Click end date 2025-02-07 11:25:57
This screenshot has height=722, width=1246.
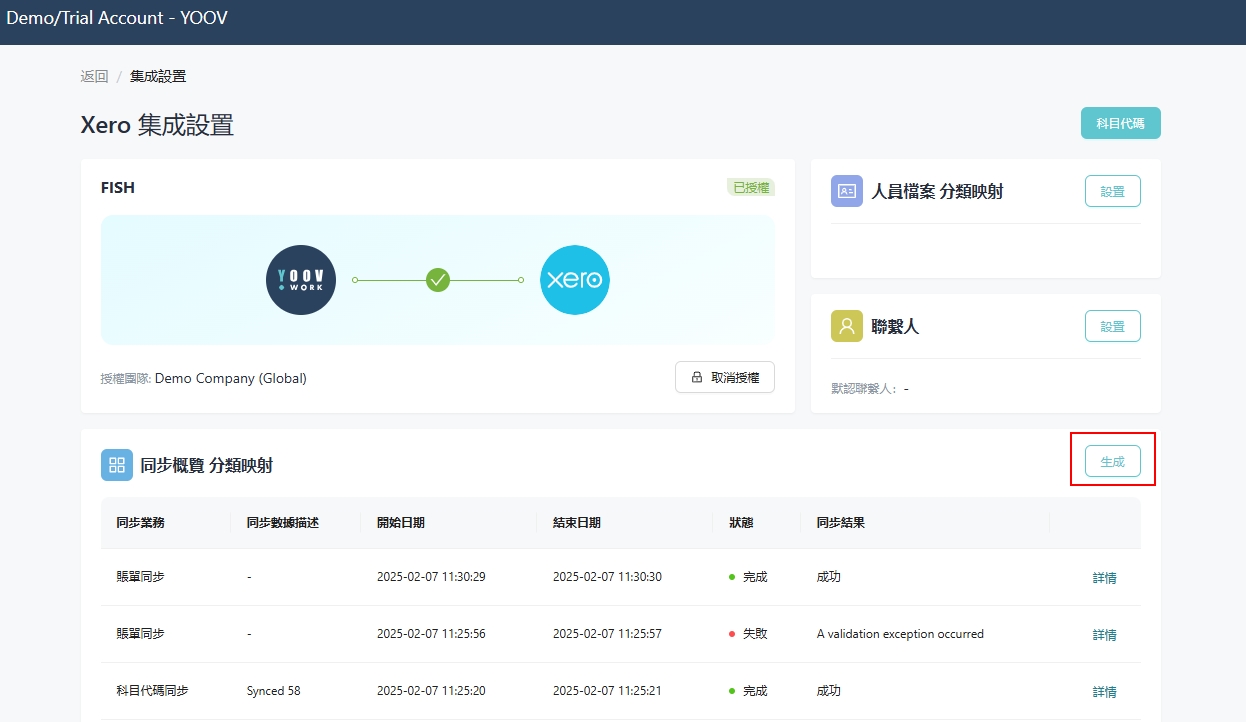pyautogui.click(x=607, y=634)
